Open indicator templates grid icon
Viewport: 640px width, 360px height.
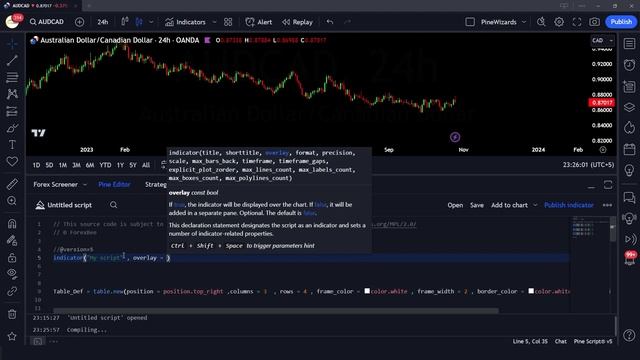228,22
